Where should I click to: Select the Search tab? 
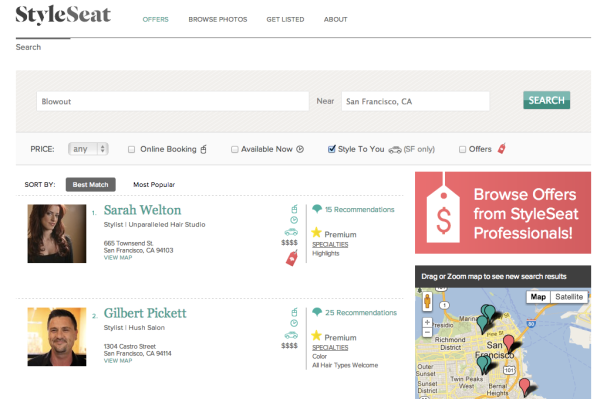28,47
